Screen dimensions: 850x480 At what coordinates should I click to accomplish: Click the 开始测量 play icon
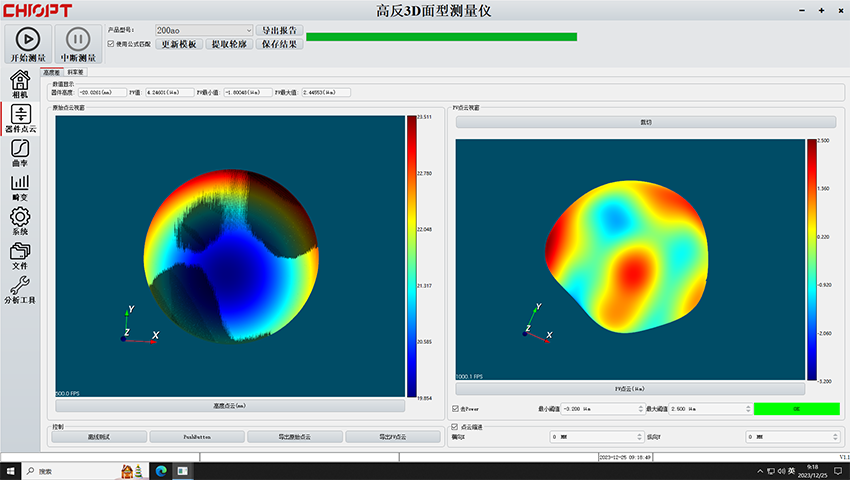28,39
